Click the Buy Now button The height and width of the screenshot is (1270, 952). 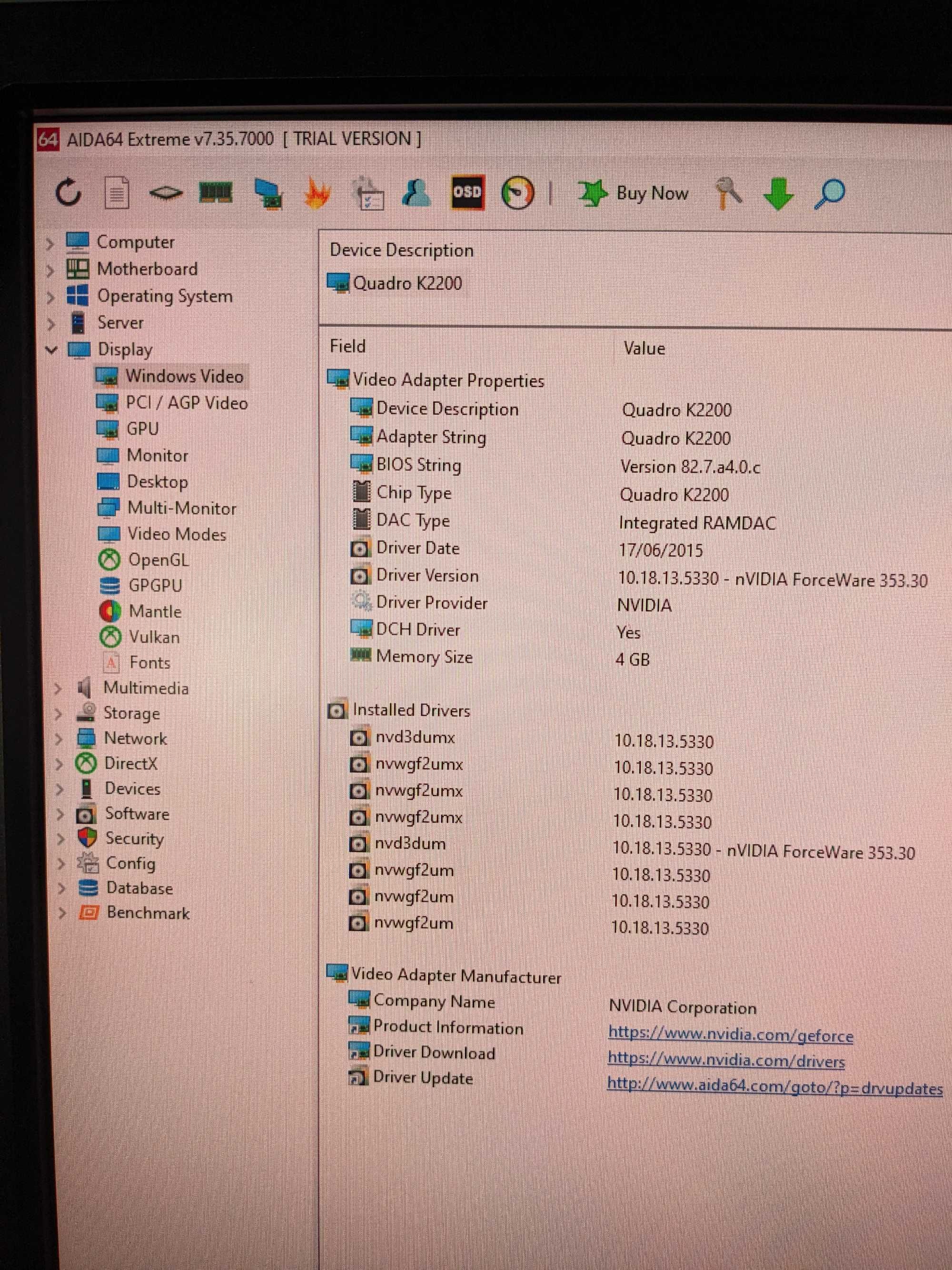[634, 193]
